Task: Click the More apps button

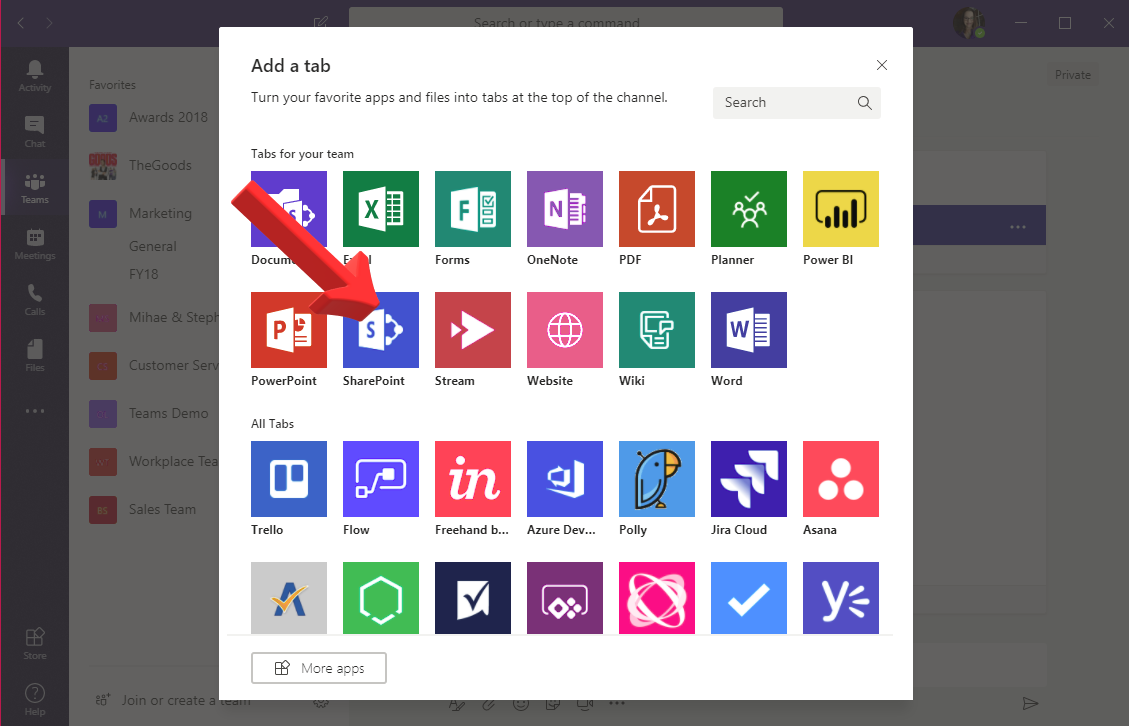Action: (x=319, y=668)
